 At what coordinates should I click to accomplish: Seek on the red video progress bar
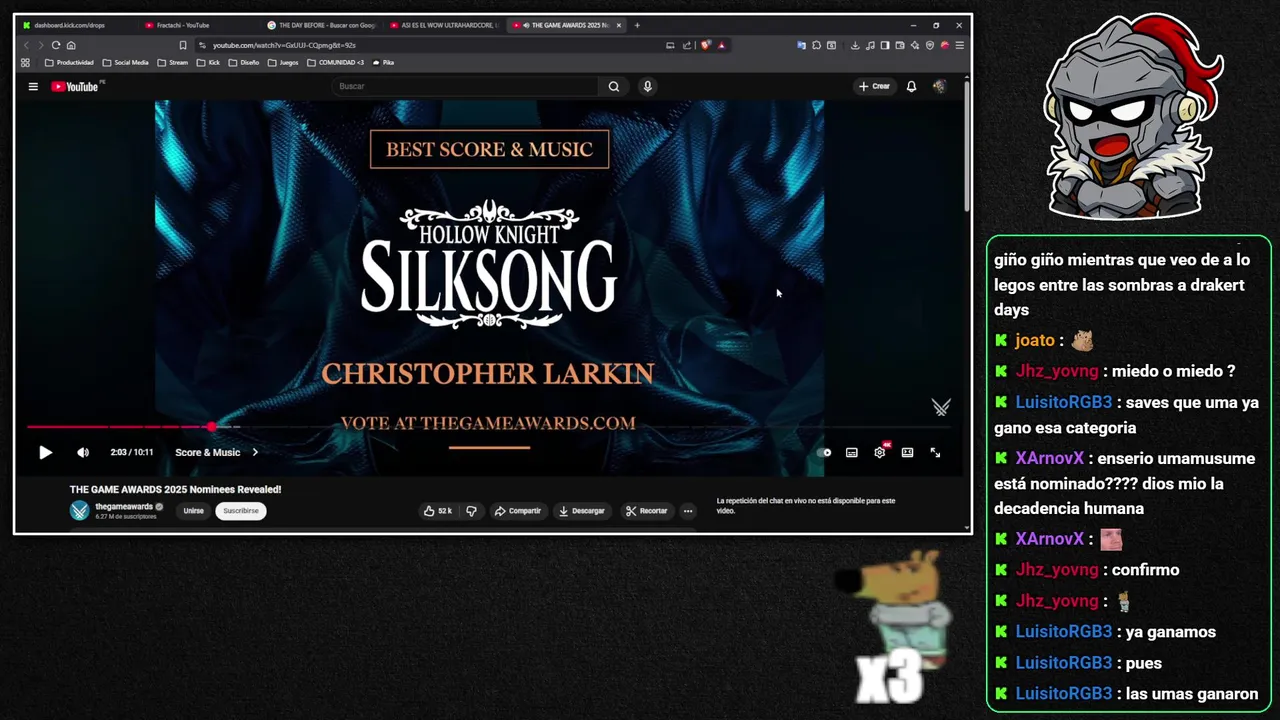click(x=488, y=427)
